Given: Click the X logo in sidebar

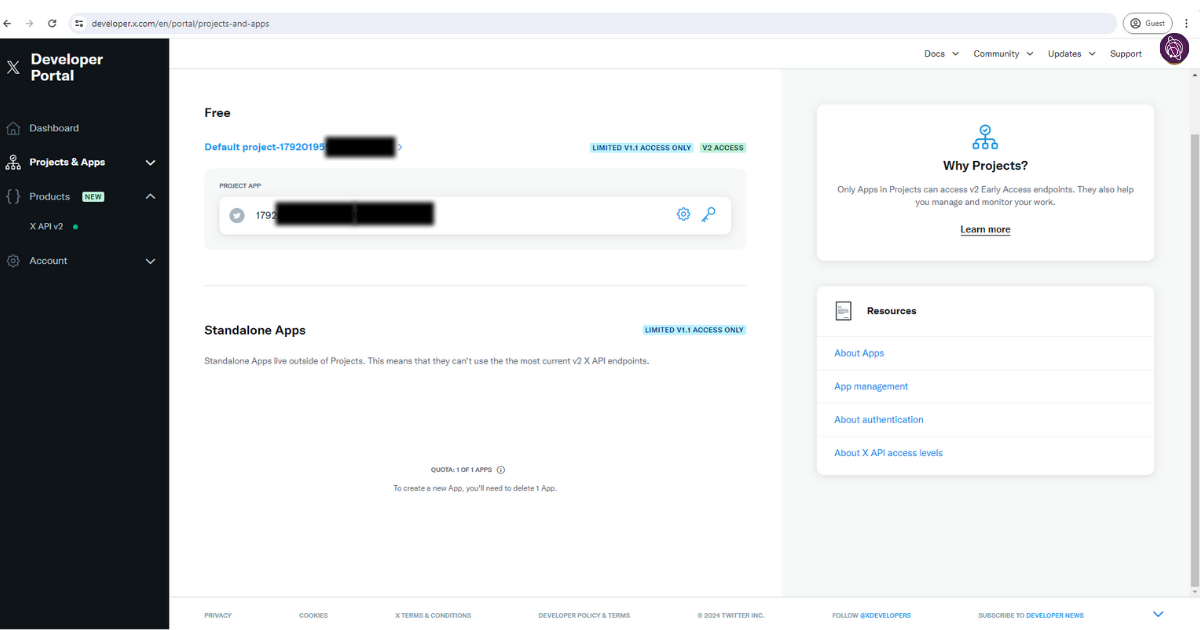Looking at the screenshot, I should point(13,67).
